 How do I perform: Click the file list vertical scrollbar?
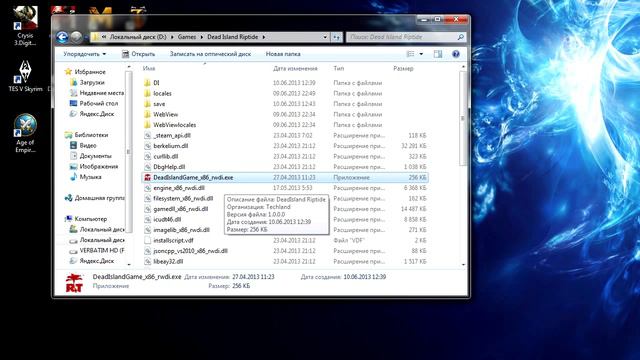click(x=463, y=118)
